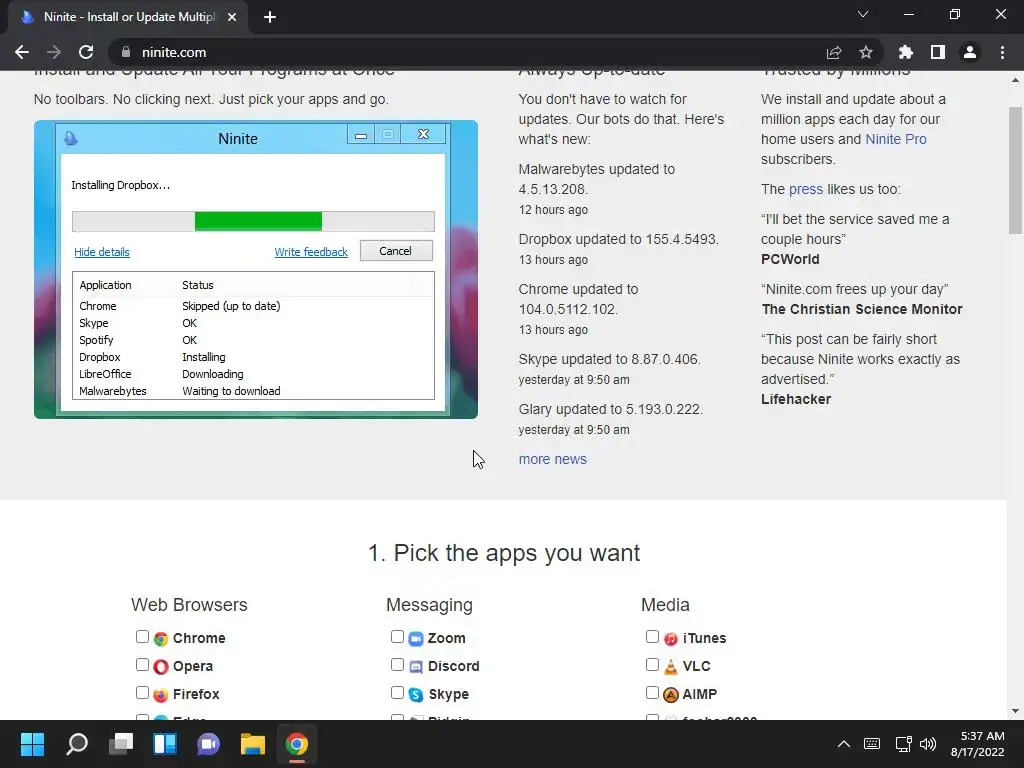Check the Firefox checkbox

pos(142,693)
